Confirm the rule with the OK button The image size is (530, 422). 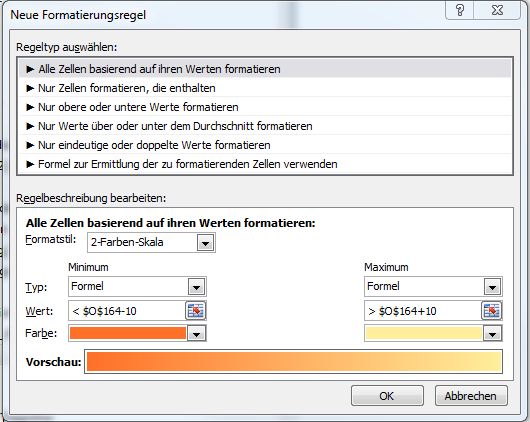(x=387, y=396)
